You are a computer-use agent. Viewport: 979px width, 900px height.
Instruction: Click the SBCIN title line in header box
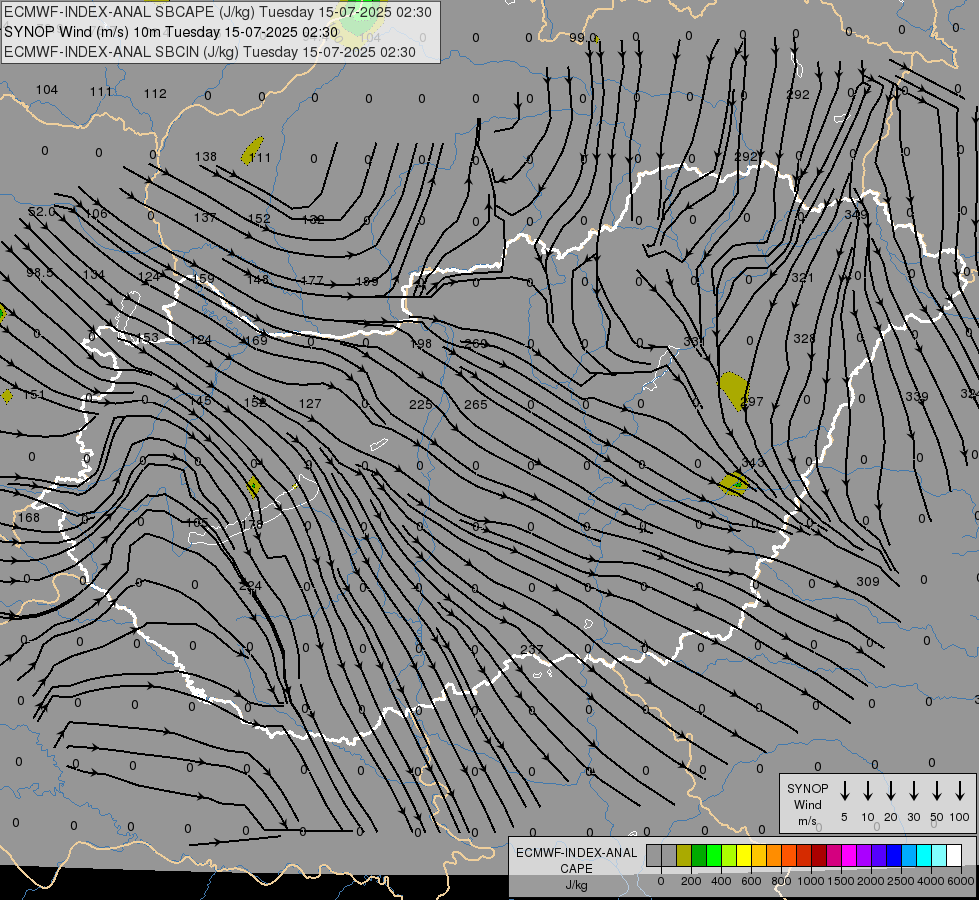coord(210,52)
